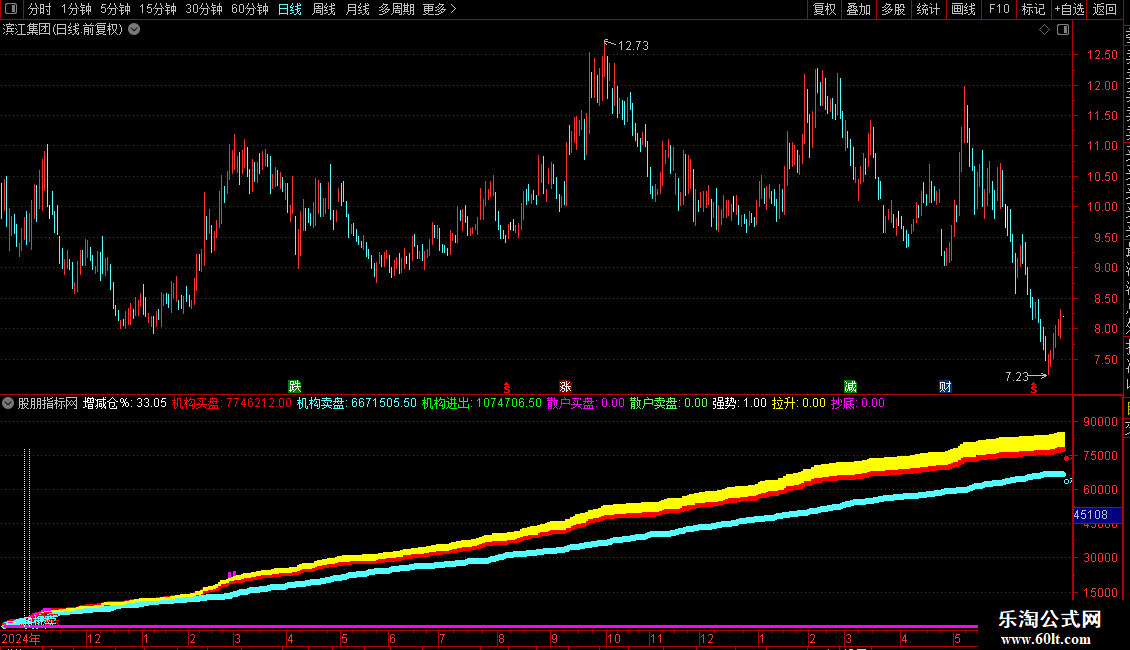Image resolution: width=1130 pixels, height=650 pixels.
Task: Click the diamond marker icon above the chart
Action: point(1044,30)
